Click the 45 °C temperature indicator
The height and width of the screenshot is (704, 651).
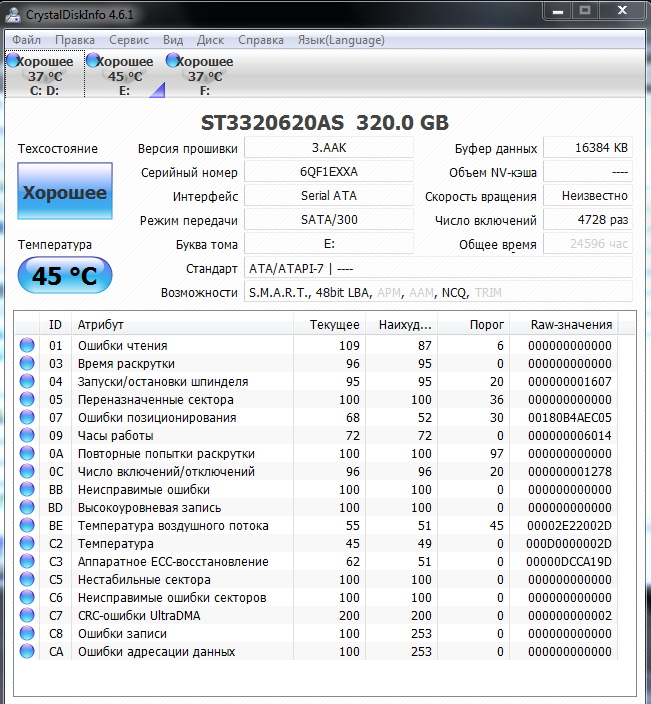[65, 276]
